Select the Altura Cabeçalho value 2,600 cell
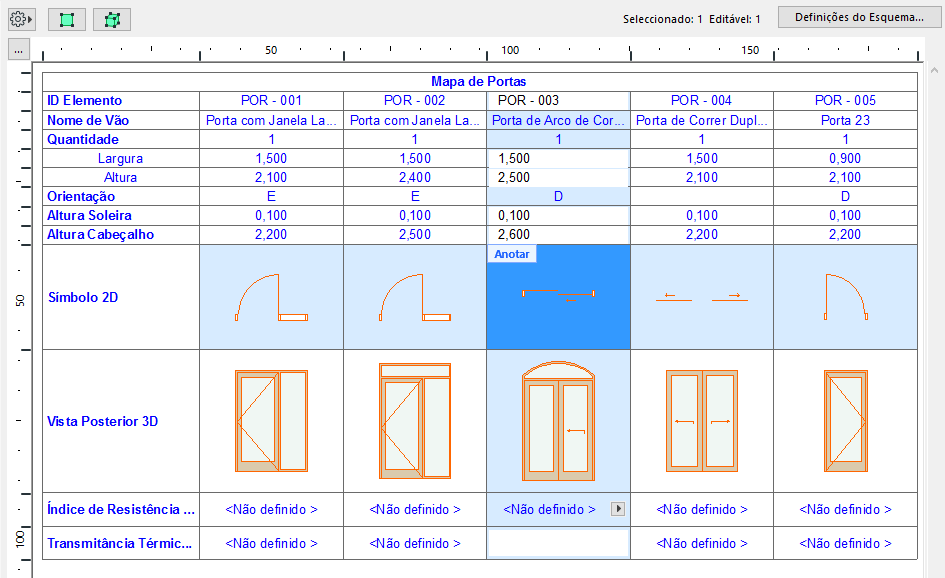Image resolution: width=945 pixels, height=578 pixels. point(557,235)
